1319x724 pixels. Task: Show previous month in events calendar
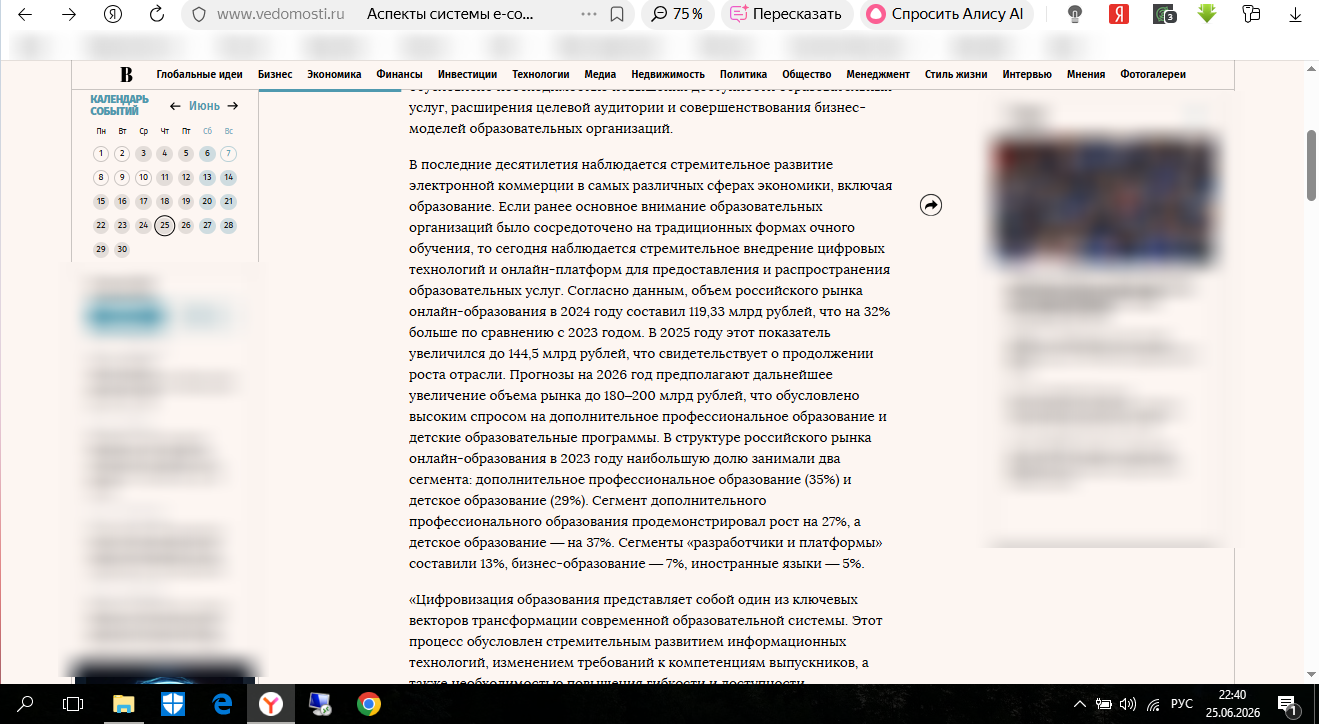click(x=175, y=106)
